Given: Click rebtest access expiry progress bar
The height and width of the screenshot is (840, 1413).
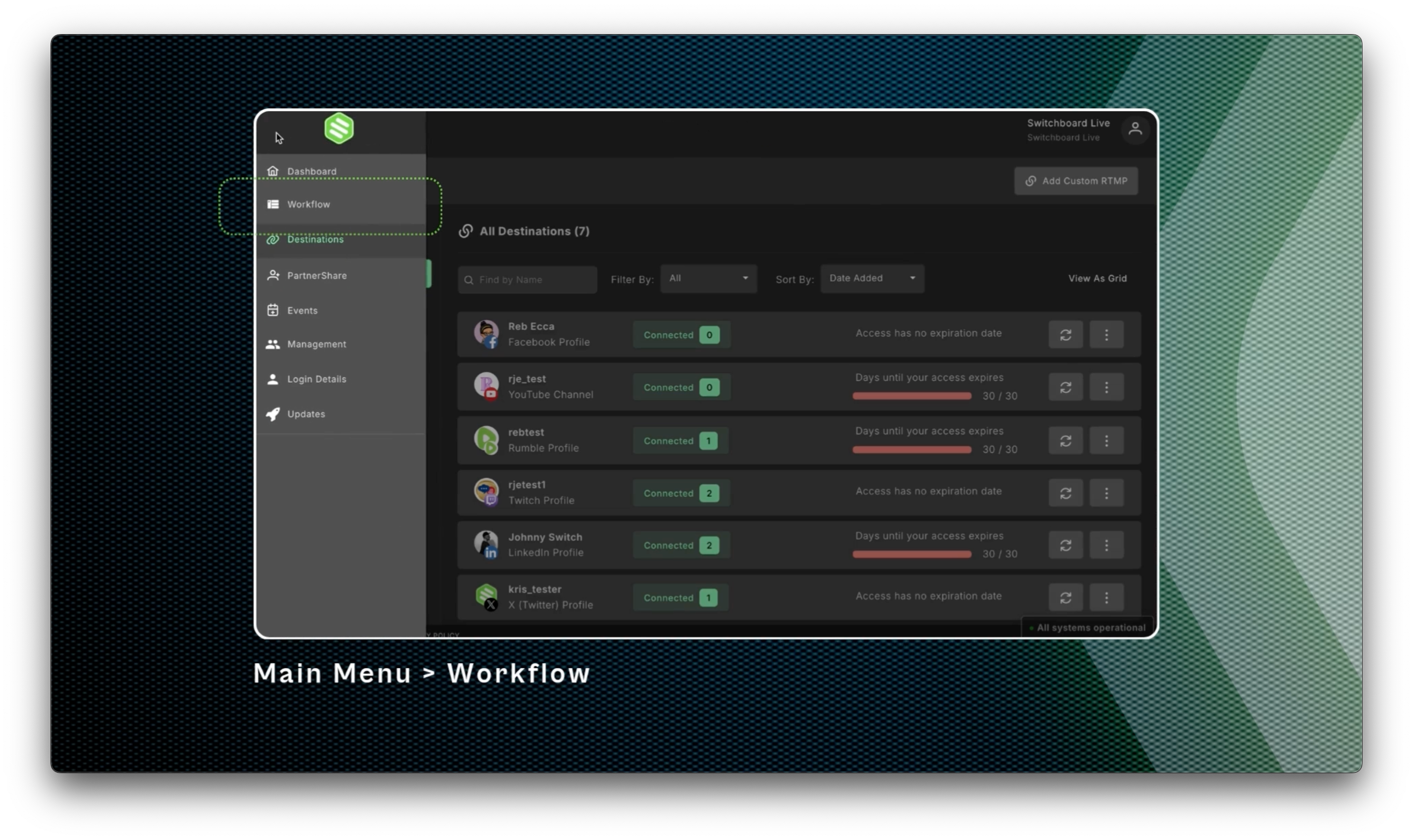Looking at the screenshot, I should 911,450.
